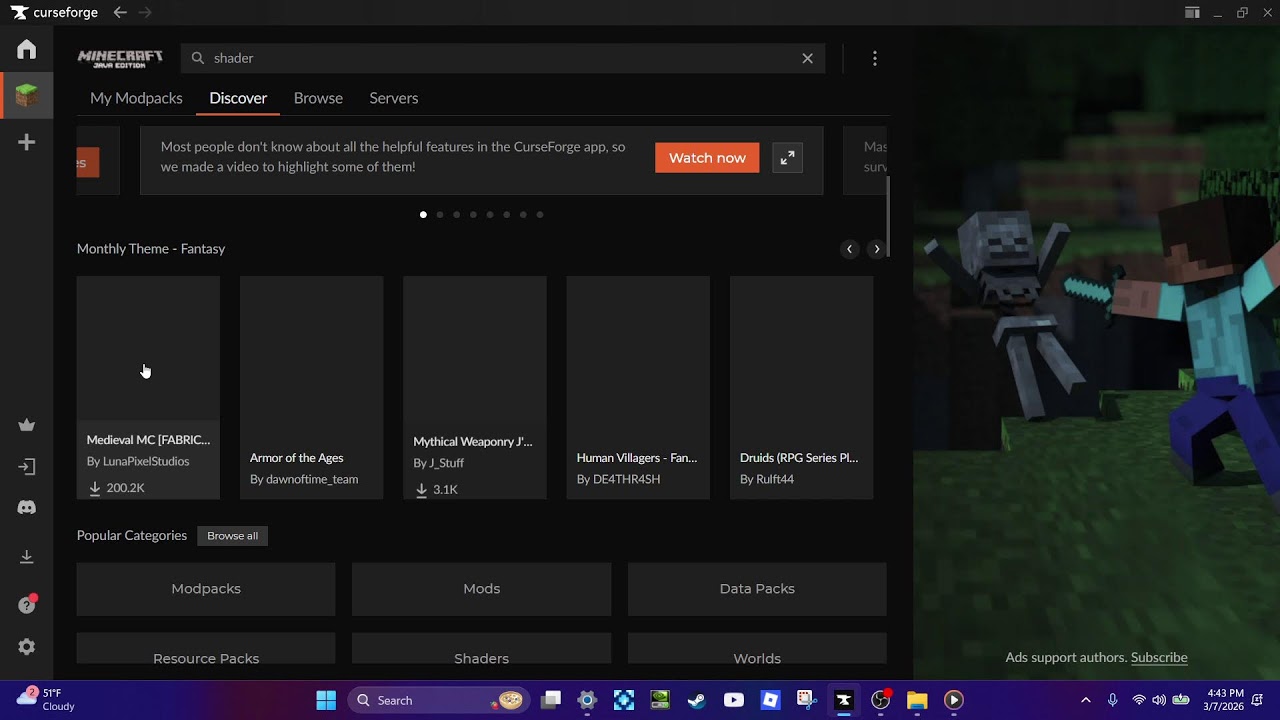Click the Windows taskbar Search box
Screen dimensions: 1280x720
439,700
